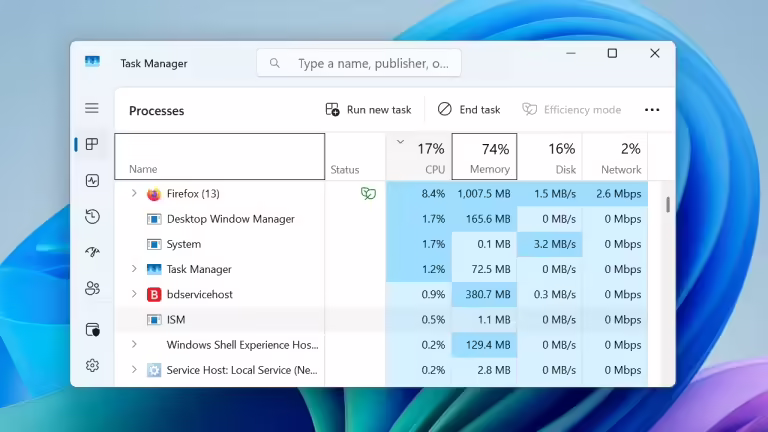Viewport: 768px width, 432px height.
Task: Maximize the Task Manager window
Action: [x=612, y=53]
